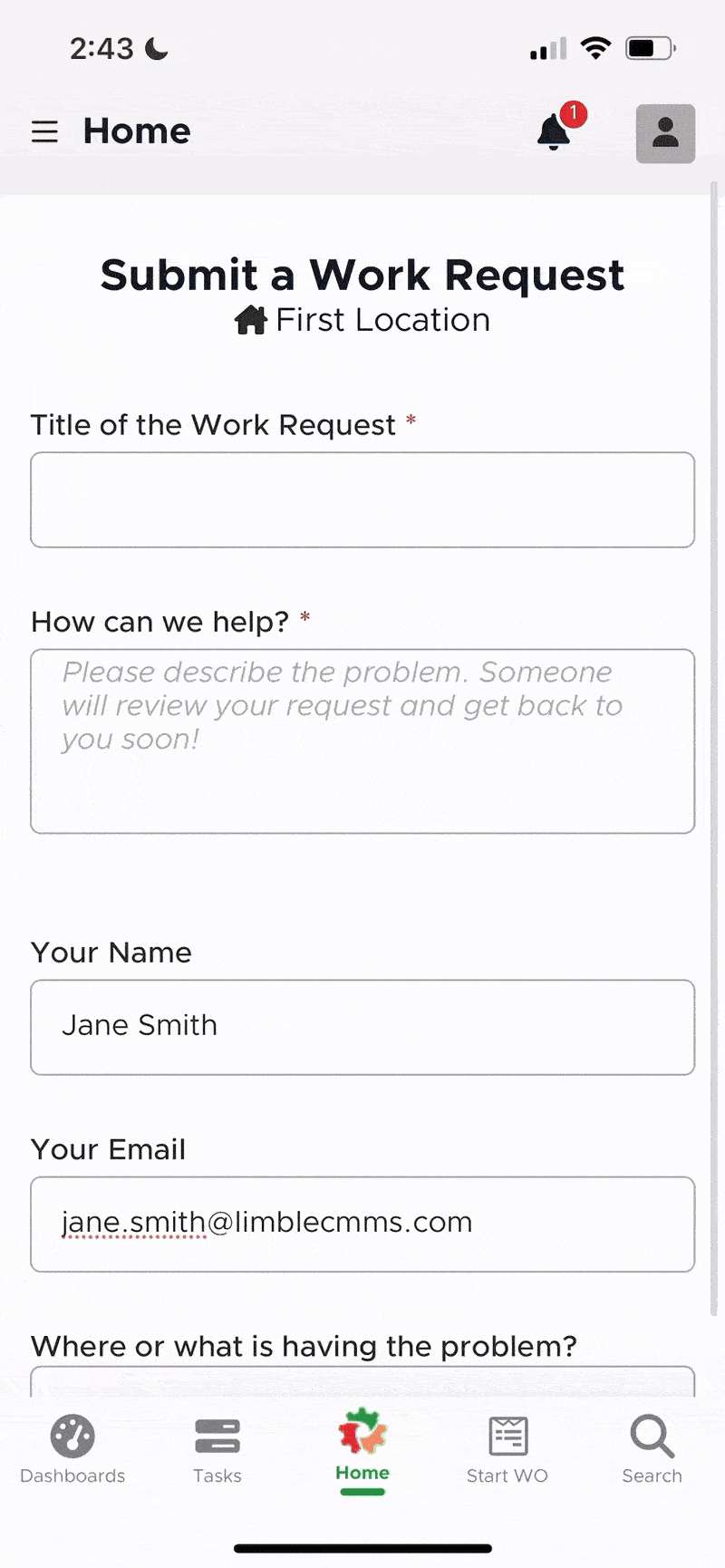Tap the battery indicator in status bar
725x1568 pixels.
[650, 48]
